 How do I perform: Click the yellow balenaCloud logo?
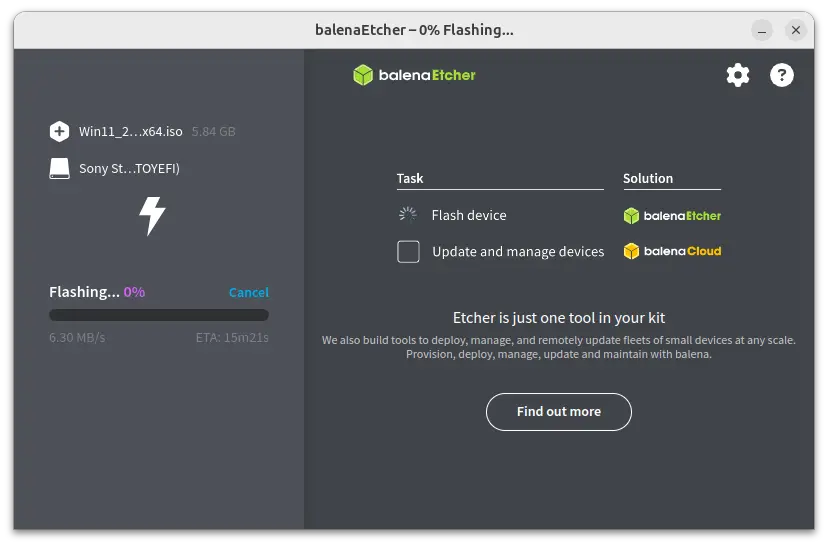(x=672, y=251)
